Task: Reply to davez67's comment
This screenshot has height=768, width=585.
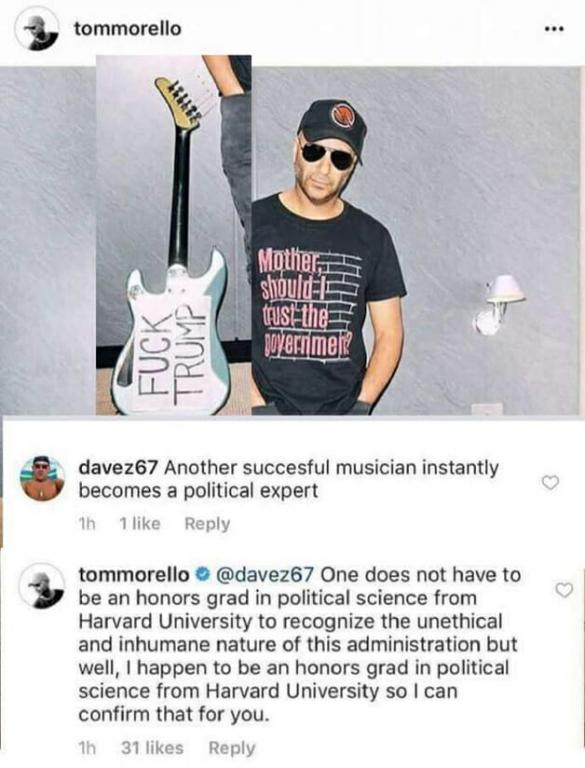Action: point(207,524)
